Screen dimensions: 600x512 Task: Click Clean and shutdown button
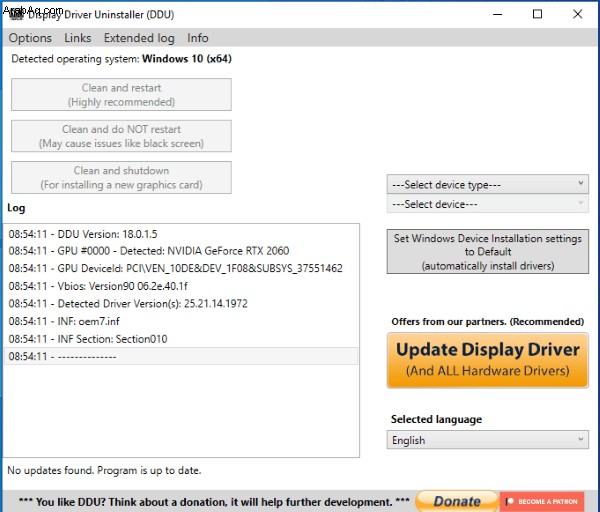(x=121, y=177)
